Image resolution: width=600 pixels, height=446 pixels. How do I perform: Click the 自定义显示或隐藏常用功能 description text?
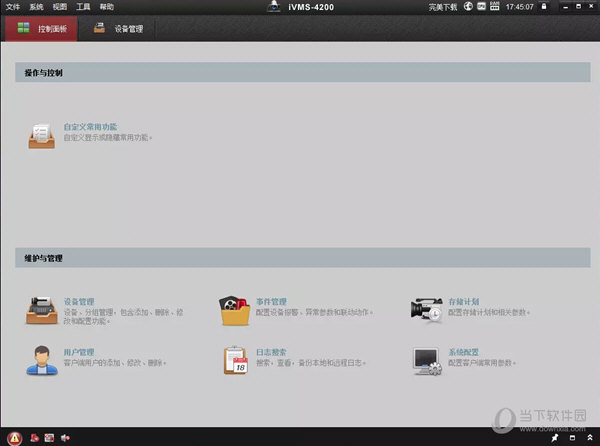click(x=108, y=137)
